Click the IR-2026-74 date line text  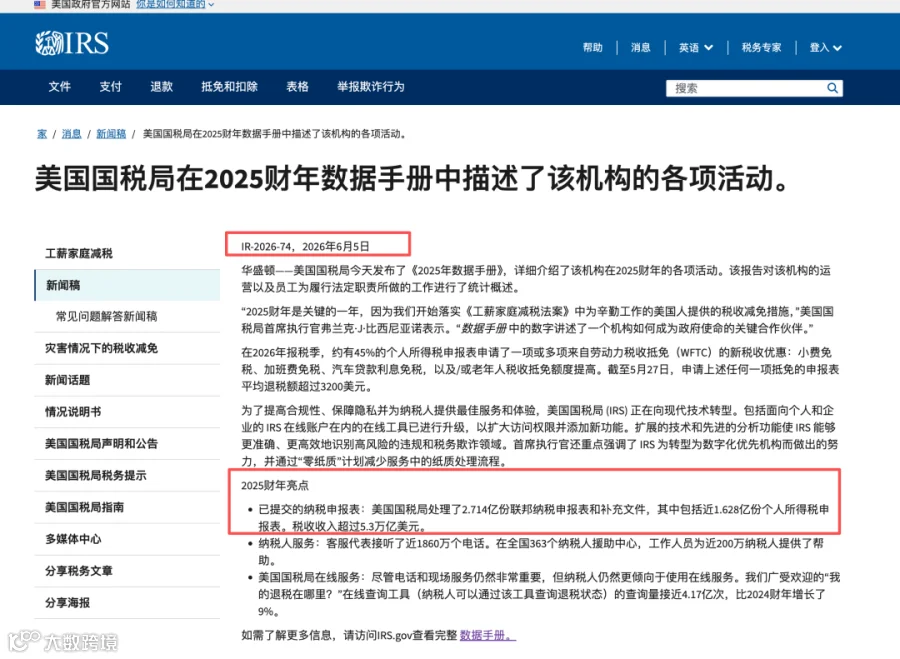point(305,246)
